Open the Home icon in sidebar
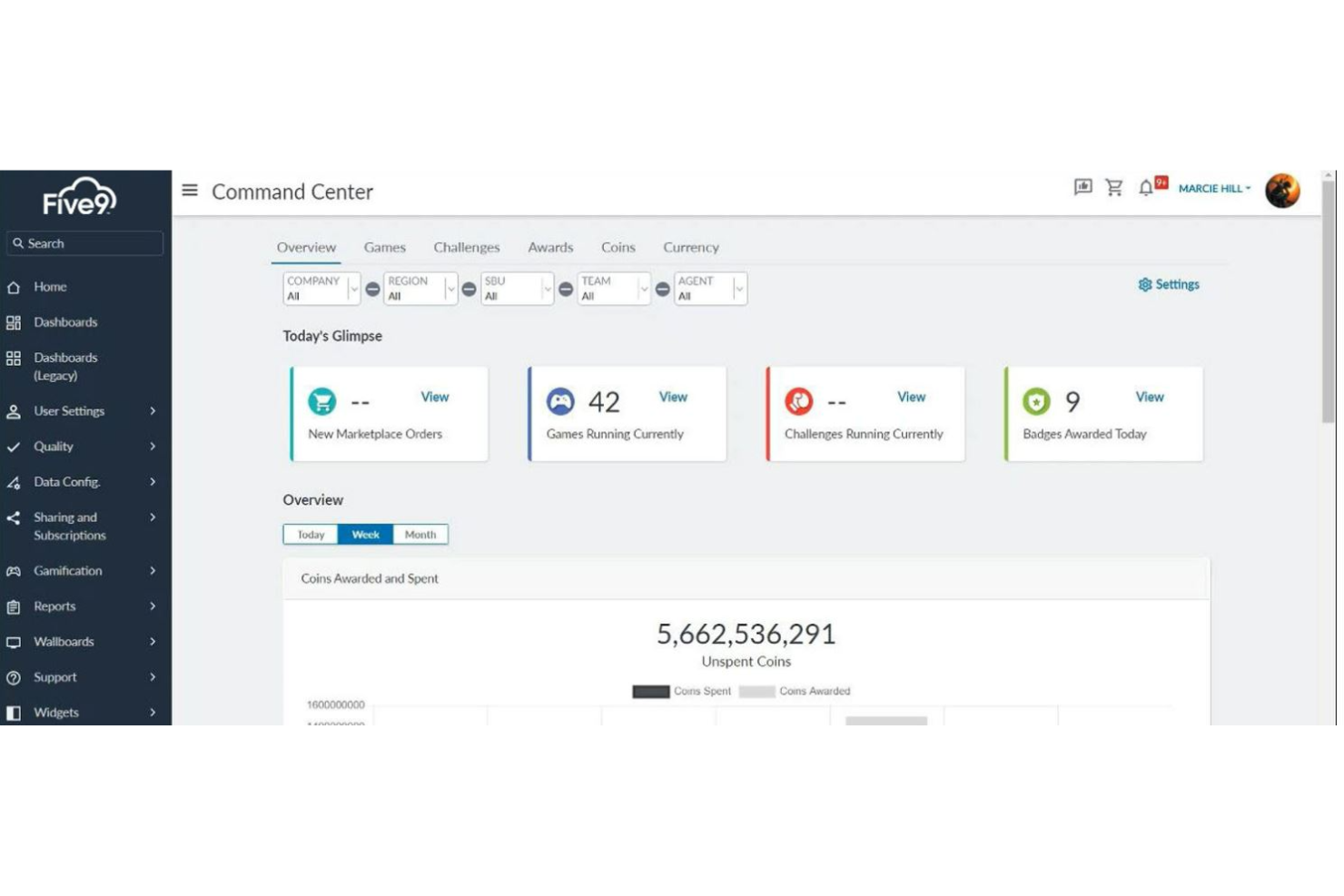Viewport: 1344px width, 896px height. pos(14,287)
